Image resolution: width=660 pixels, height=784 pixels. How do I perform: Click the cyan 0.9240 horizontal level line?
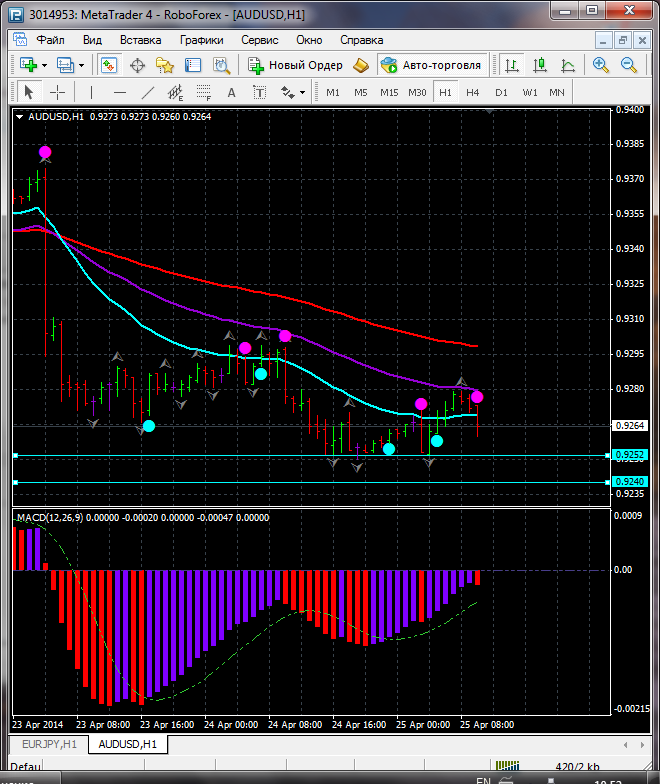(300, 482)
